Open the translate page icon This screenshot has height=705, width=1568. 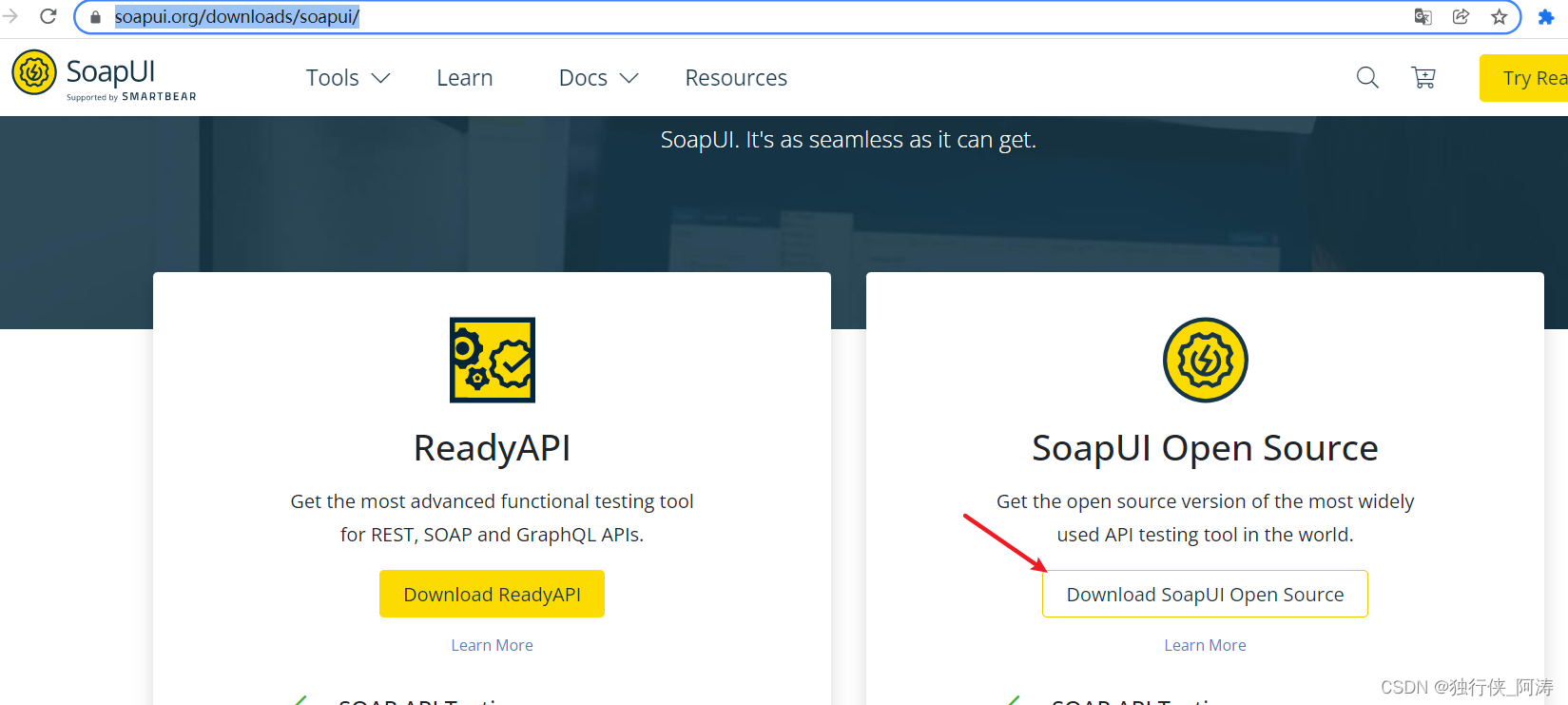(1423, 16)
